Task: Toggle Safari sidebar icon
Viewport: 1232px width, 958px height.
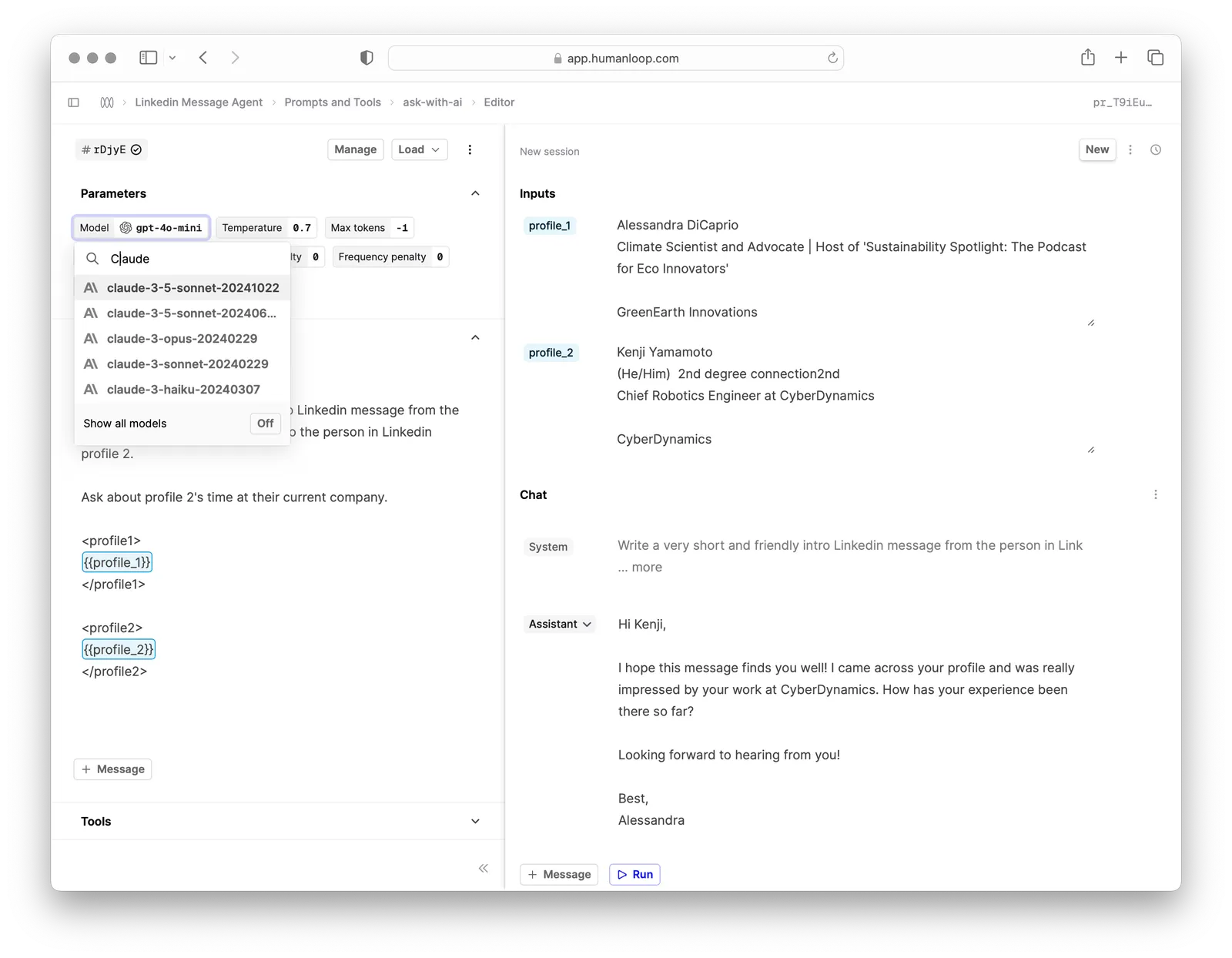Action: pyautogui.click(x=149, y=58)
